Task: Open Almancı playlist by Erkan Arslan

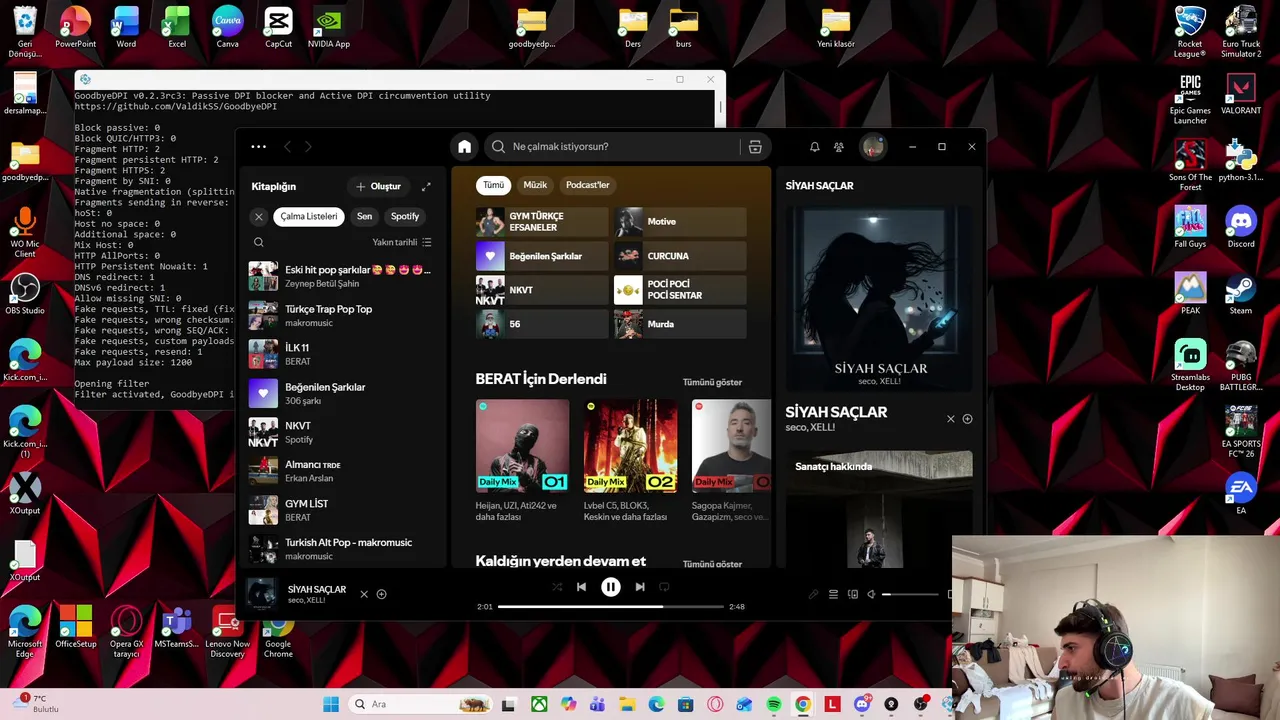Action: (341, 471)
